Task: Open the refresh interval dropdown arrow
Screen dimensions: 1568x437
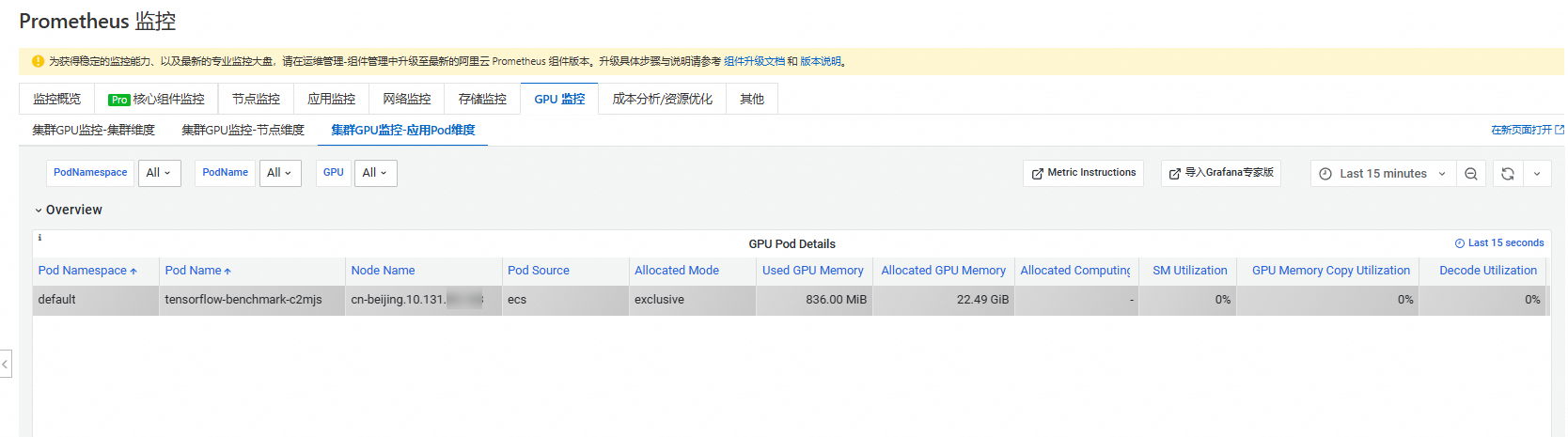Action: point(1537,174)
